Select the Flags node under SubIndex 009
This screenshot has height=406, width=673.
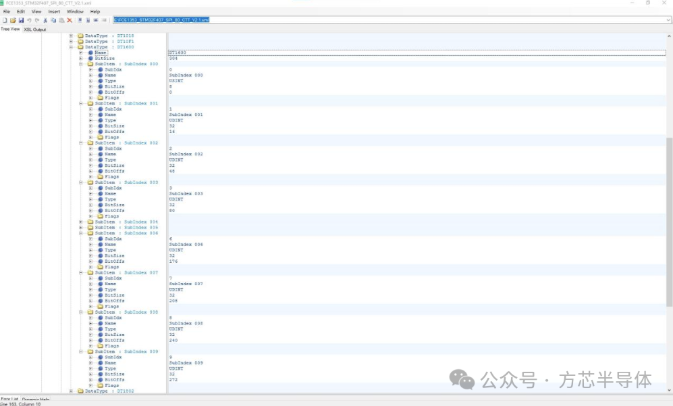tap(112, 385)
